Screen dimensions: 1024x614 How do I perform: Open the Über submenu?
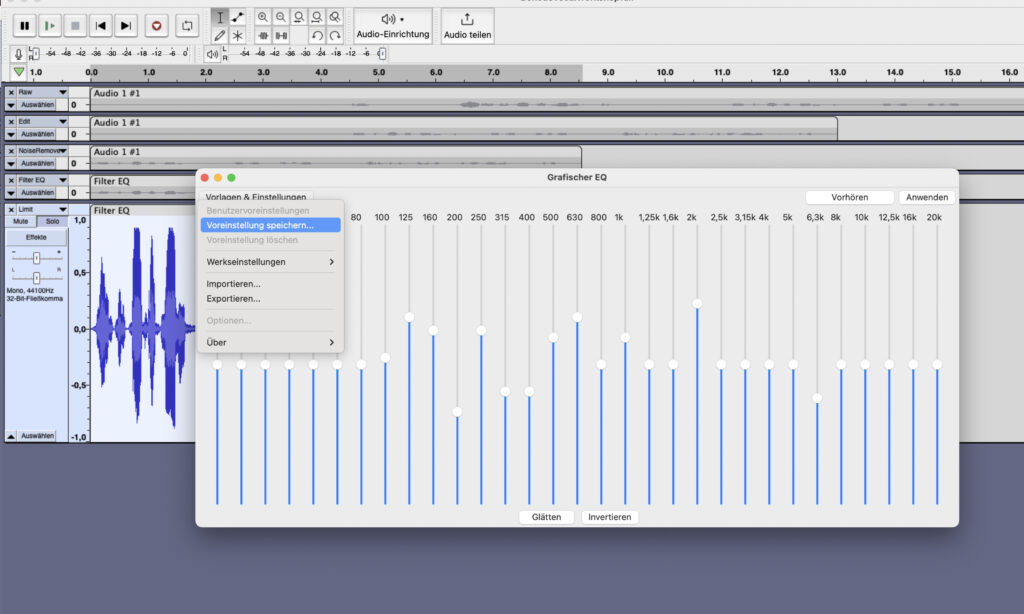270,342
